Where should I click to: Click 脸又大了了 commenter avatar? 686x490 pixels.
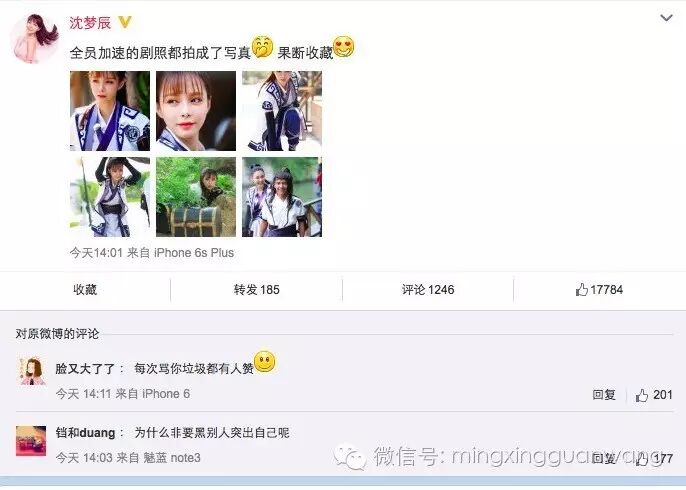point(32,371)
